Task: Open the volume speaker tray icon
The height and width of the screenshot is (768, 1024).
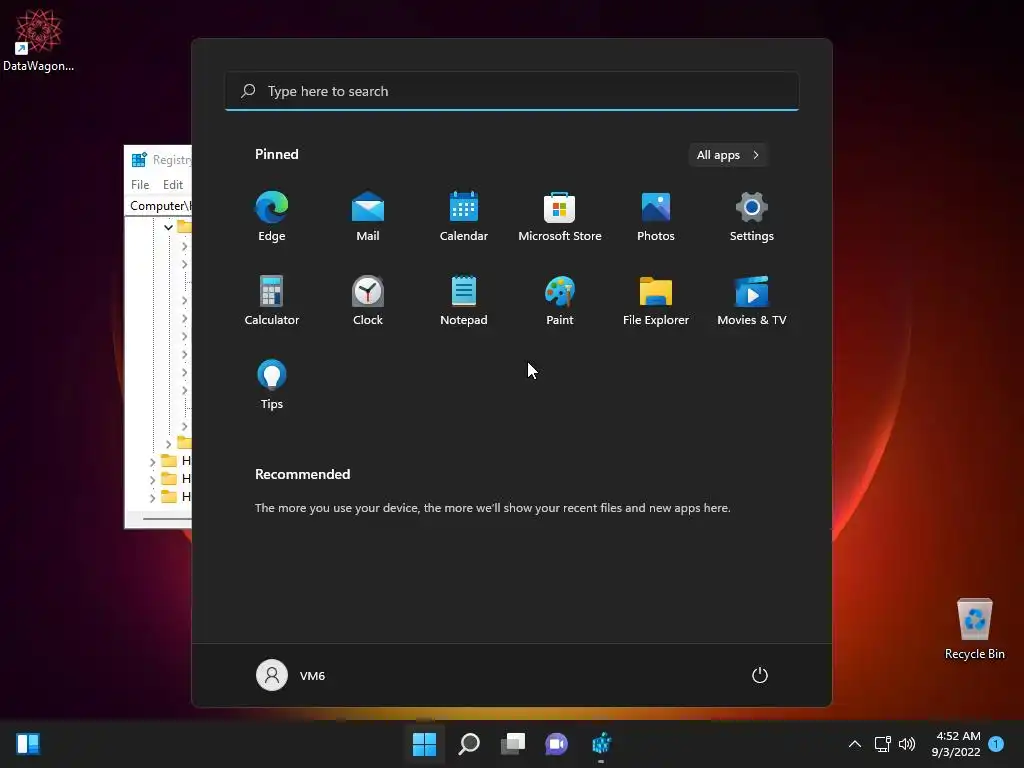Action: pyautogui.click(x=906, y=744)
